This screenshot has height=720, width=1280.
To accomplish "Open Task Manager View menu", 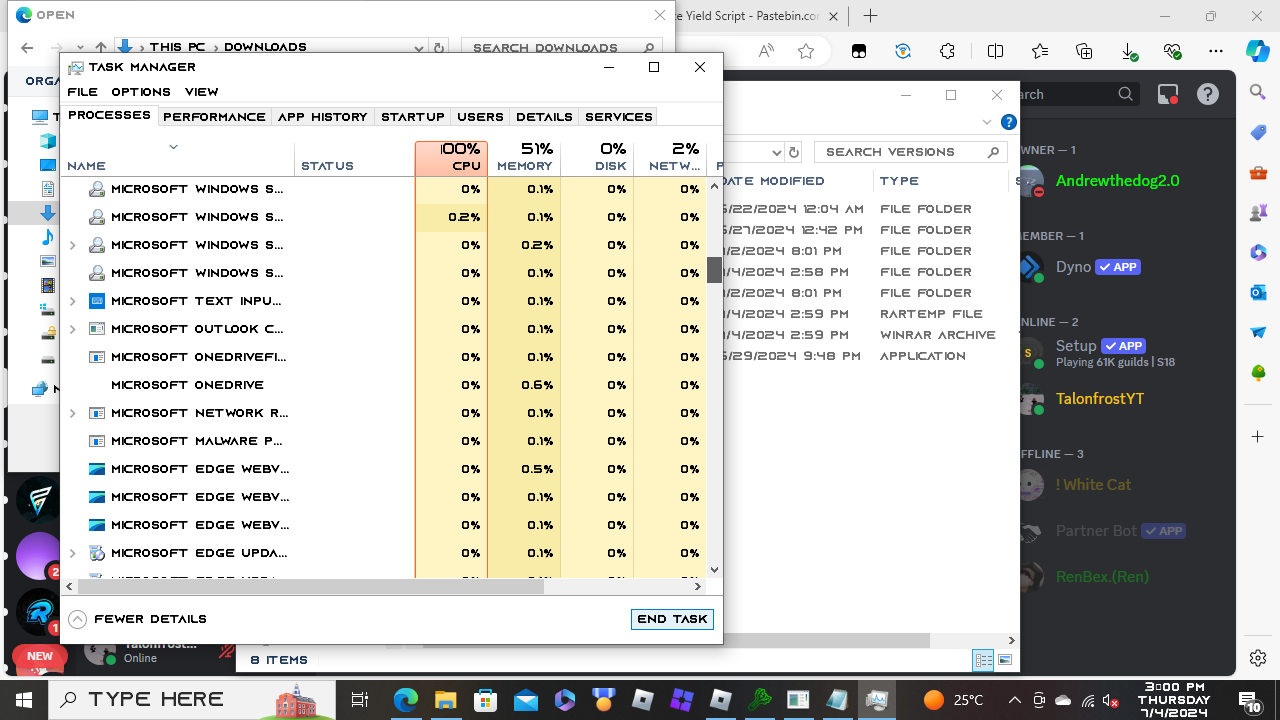I will pos(201,92).
